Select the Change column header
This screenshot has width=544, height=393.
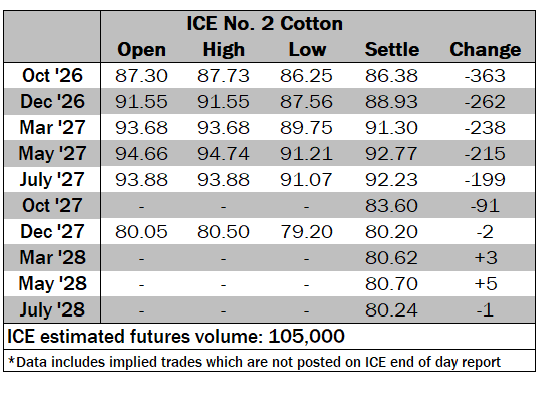point(485,50)
